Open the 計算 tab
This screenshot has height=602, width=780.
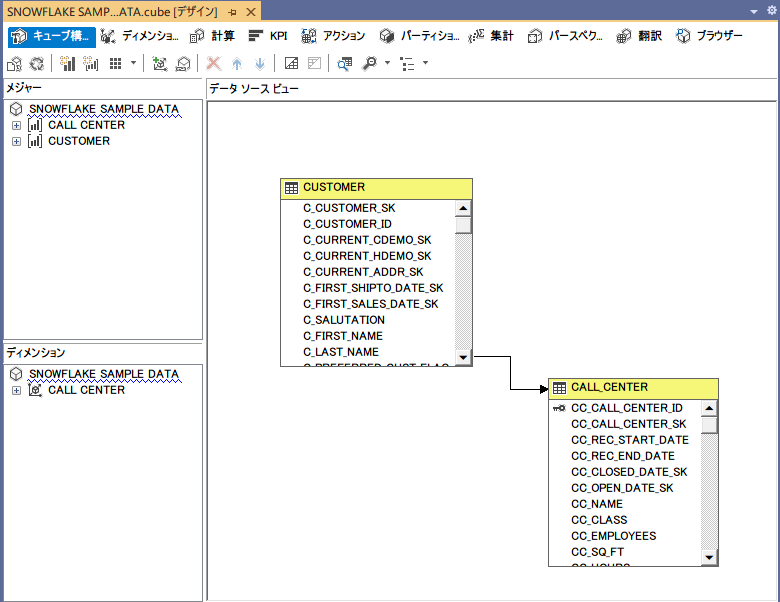click(x=212, y=36)
